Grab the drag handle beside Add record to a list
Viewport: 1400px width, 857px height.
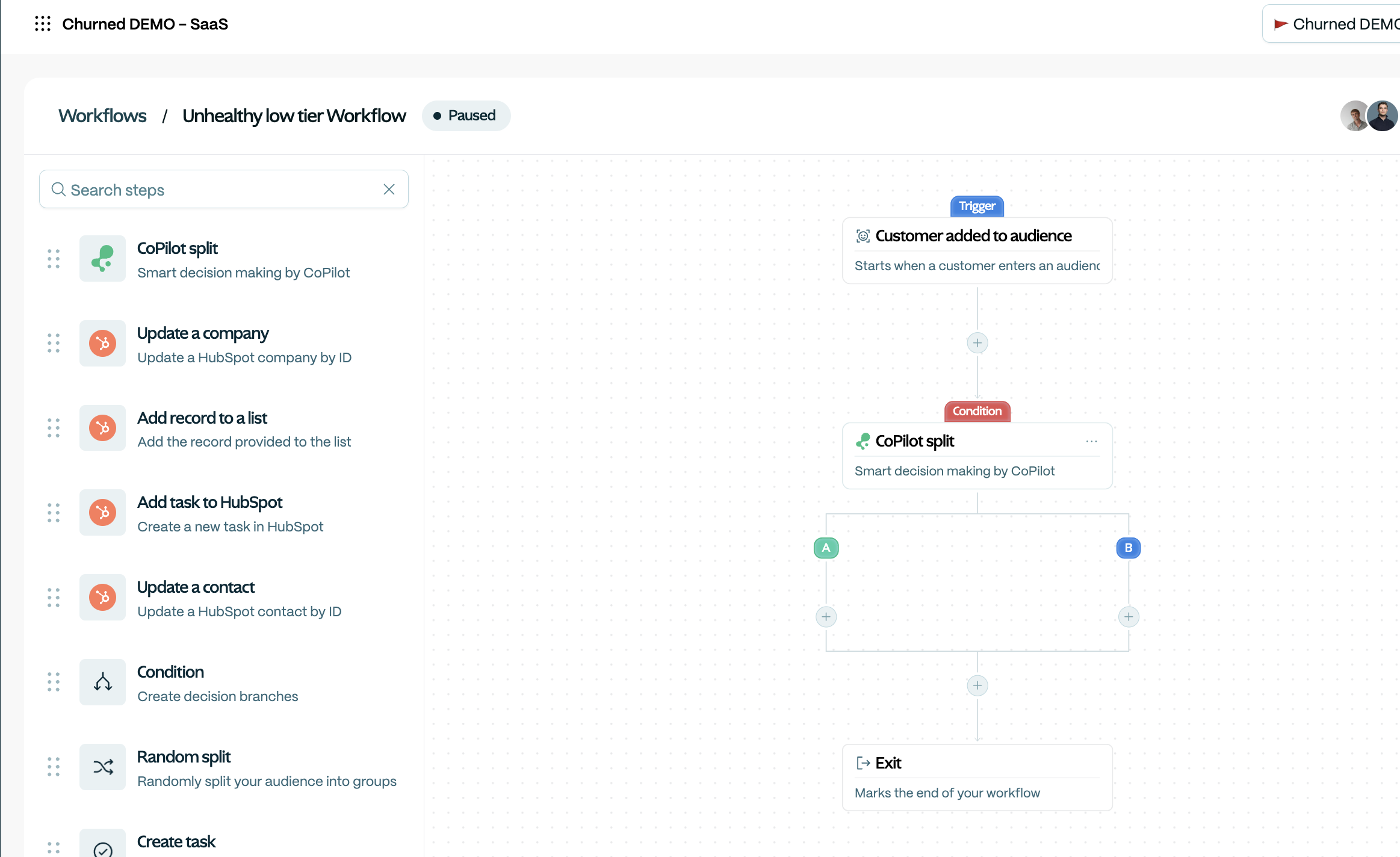point(54,428)
